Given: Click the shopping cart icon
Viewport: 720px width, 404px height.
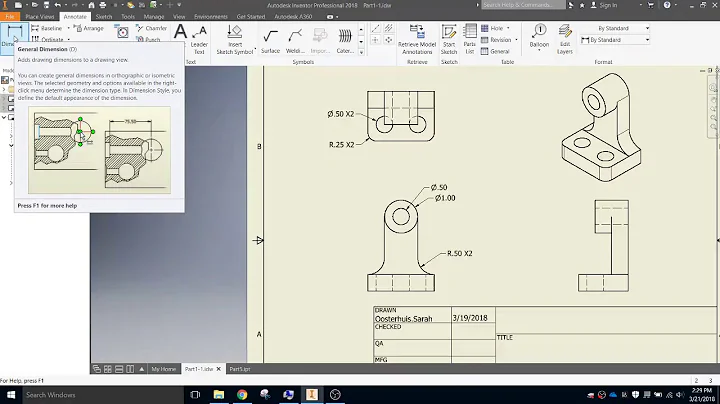Looking at the screenshot, I should 651,5.
